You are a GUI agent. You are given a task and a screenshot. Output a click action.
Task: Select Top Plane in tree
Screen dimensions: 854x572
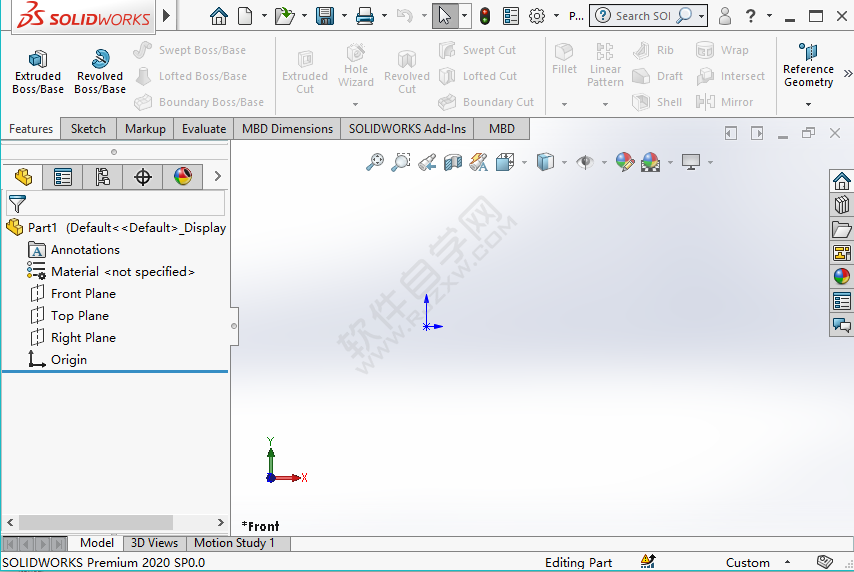70,315
